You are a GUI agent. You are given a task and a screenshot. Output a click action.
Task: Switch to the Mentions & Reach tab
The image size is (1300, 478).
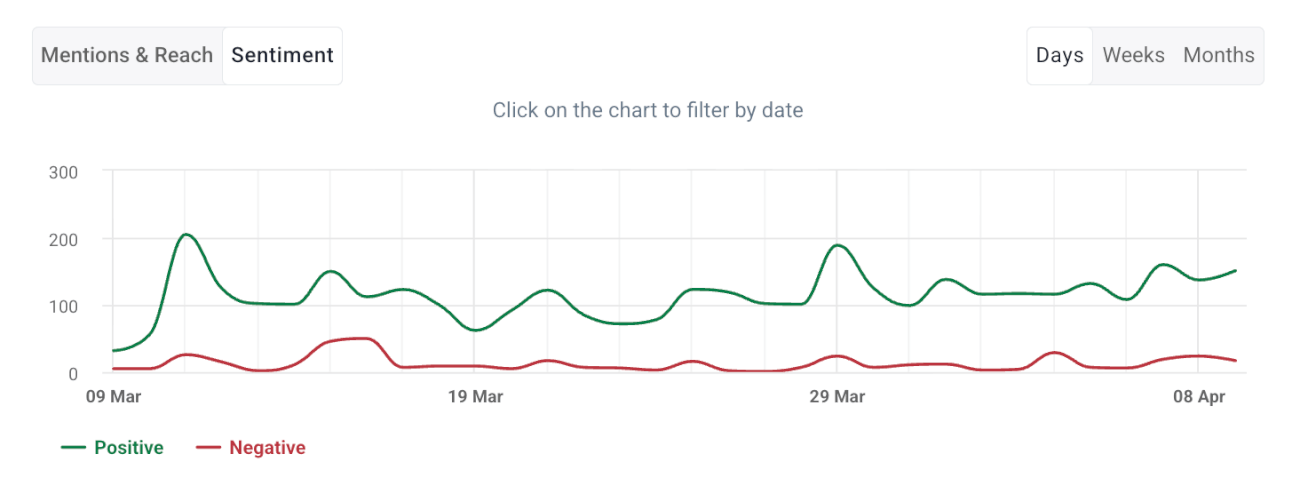(127, 55)
